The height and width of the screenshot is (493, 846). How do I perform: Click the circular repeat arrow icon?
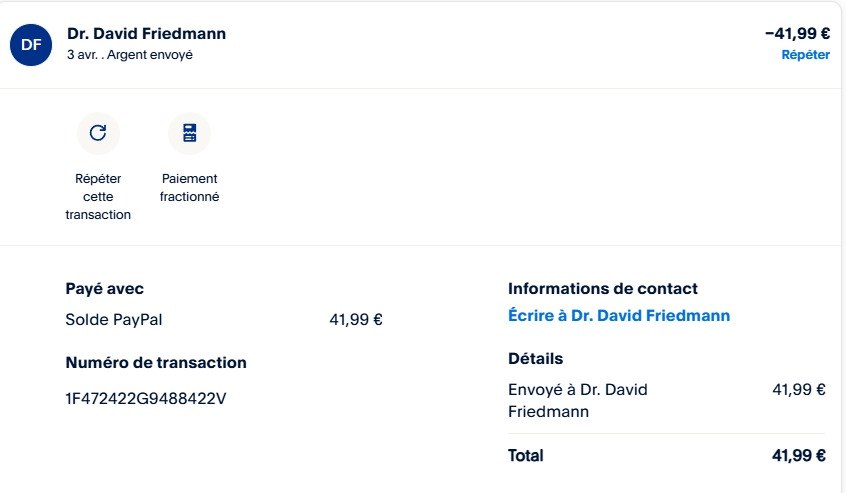(x=98, y=133)
